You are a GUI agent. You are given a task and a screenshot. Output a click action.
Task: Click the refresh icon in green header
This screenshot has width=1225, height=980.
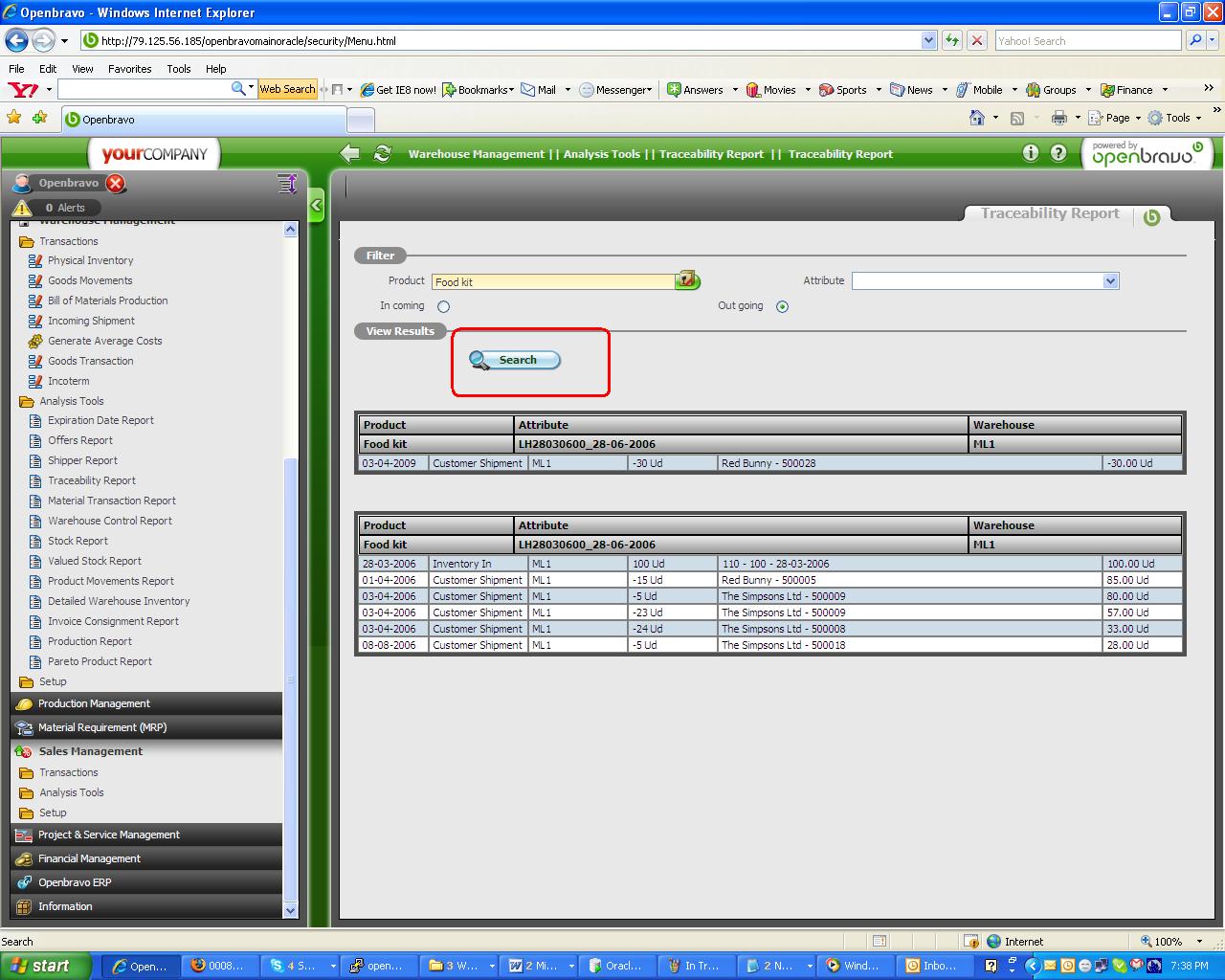click(x=383, y=153)
